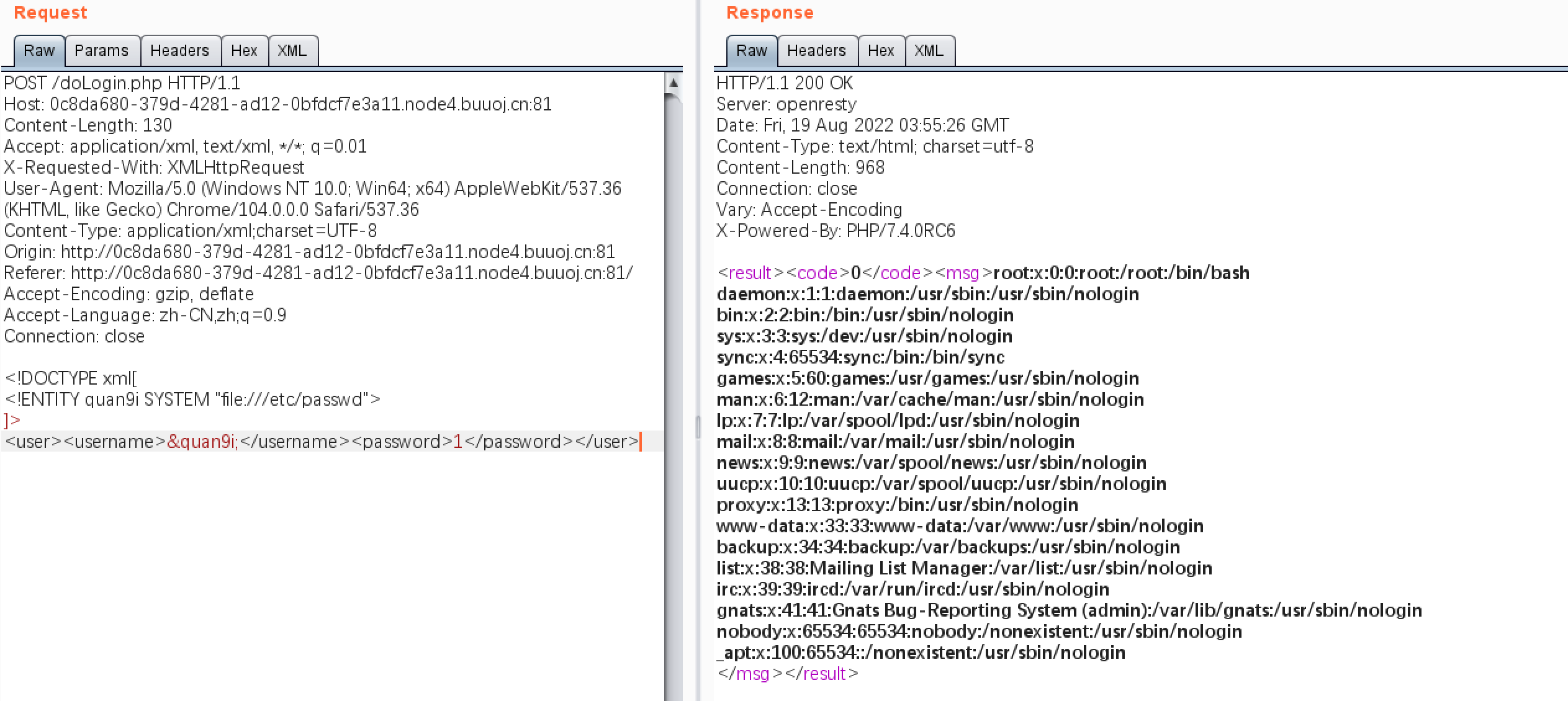This screenshot has width=1568, height=701.
Task: Click the Server: openresty line
Action: coord(786,104)
